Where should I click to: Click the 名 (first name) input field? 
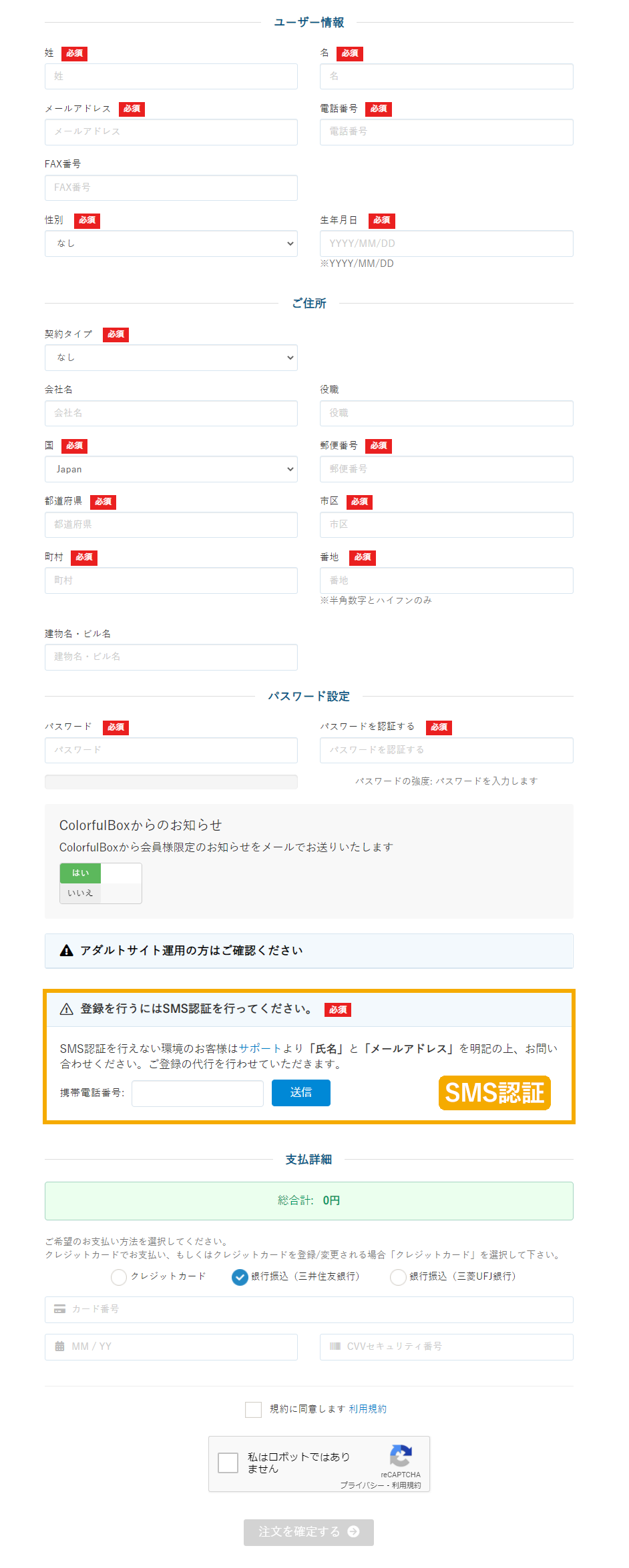[x=446, y=76]
